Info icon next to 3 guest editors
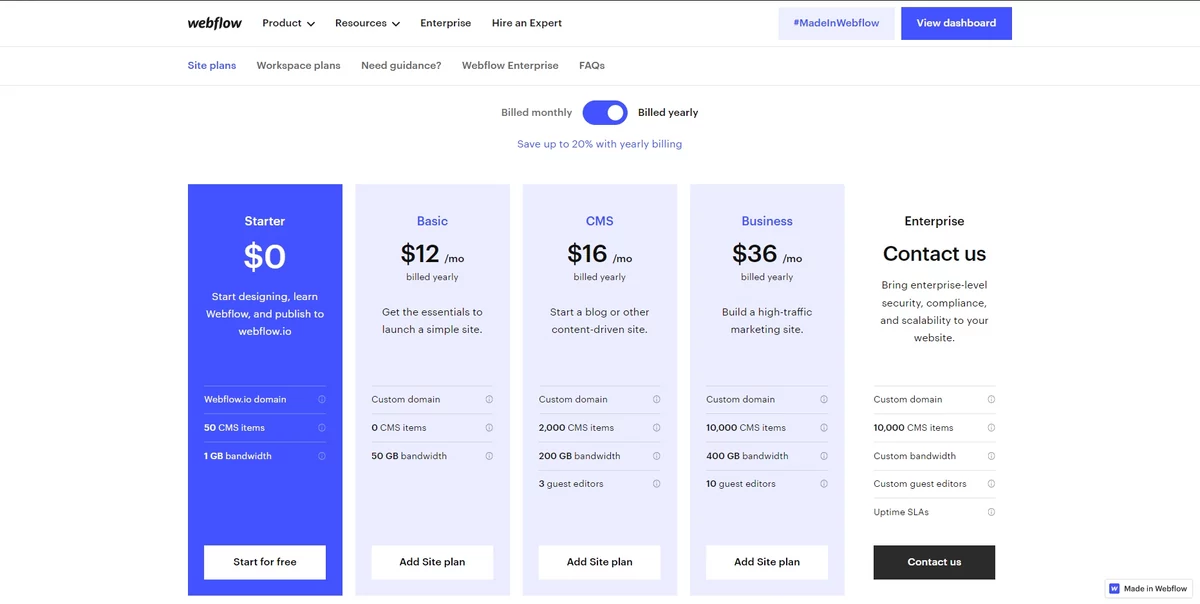 coord(656,483)
